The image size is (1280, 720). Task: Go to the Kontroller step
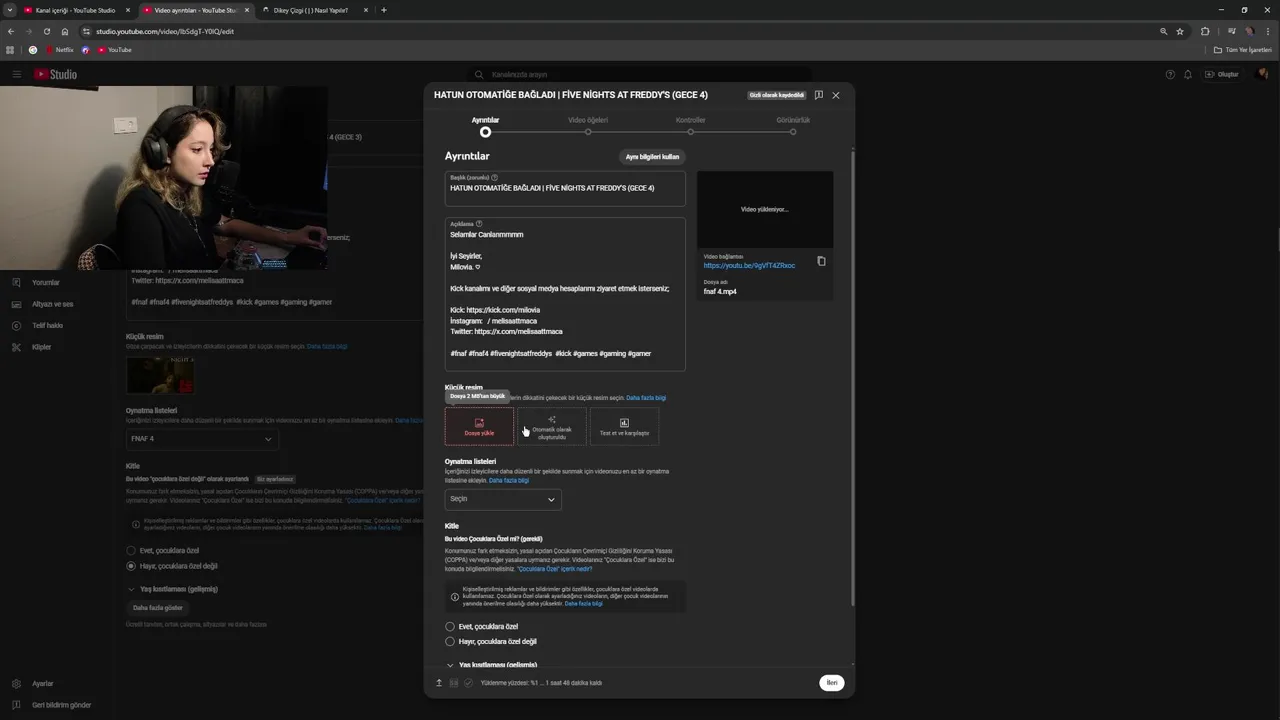click(690, 126)
